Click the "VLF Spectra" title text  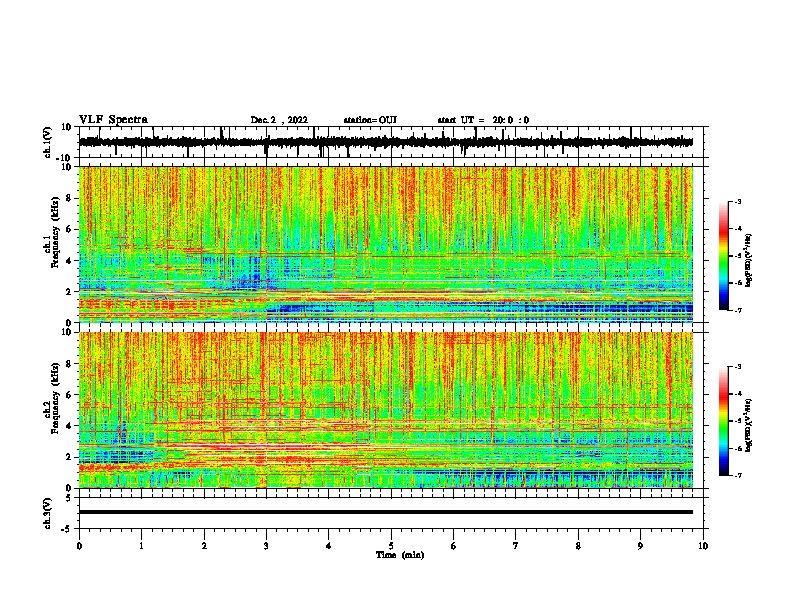coord(113,120)
